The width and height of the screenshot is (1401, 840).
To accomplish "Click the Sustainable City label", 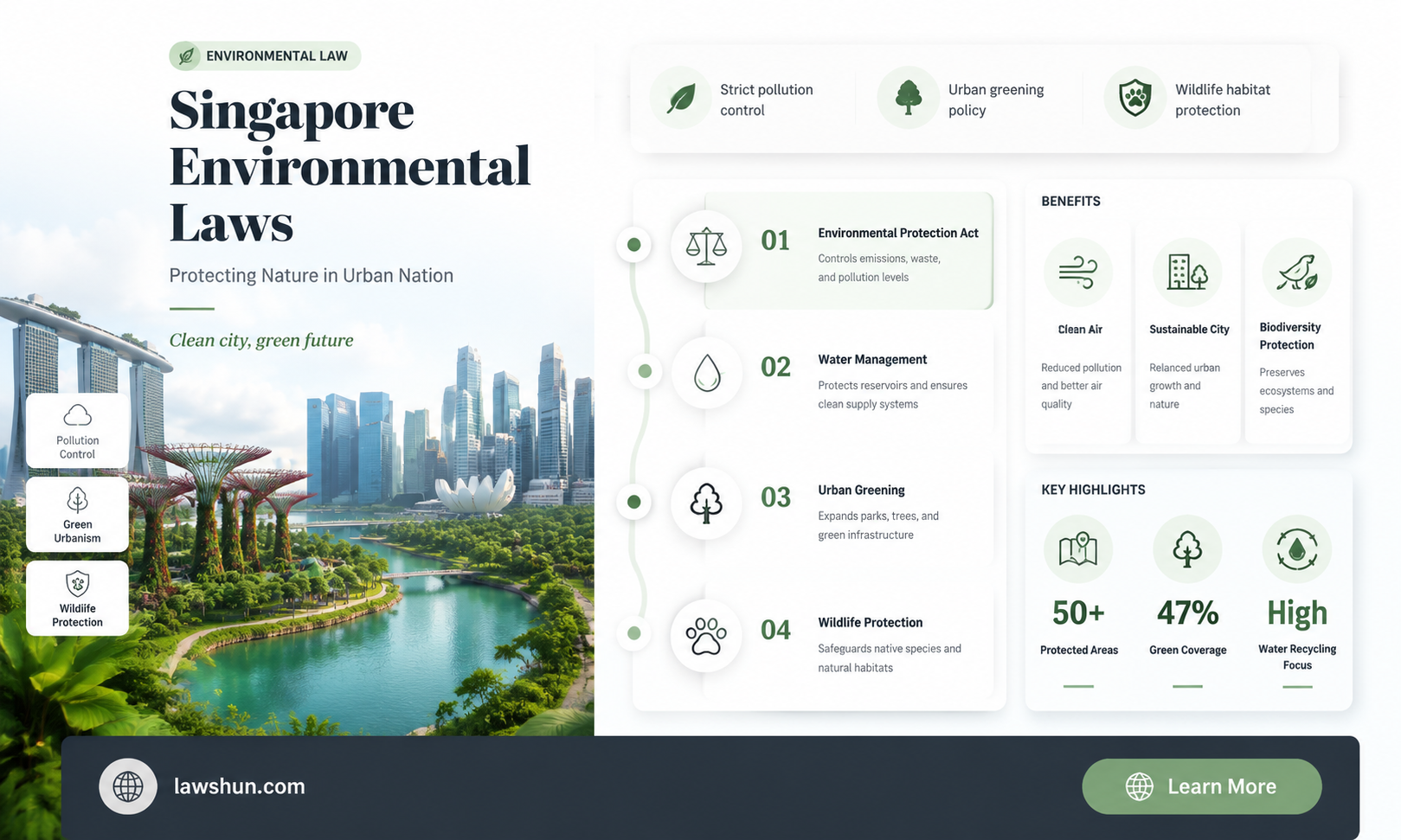I will [x=1189, y=330].
